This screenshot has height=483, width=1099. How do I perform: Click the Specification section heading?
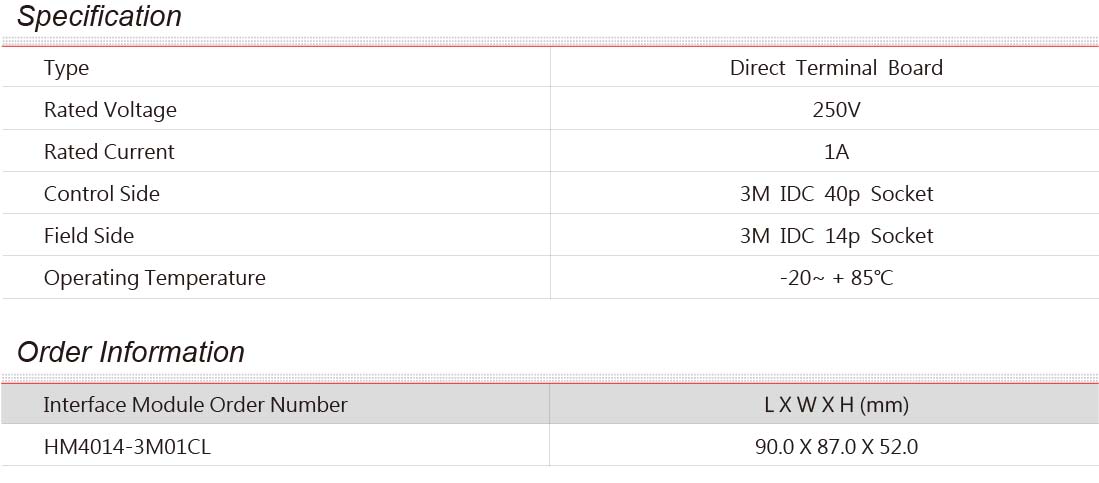99,16
